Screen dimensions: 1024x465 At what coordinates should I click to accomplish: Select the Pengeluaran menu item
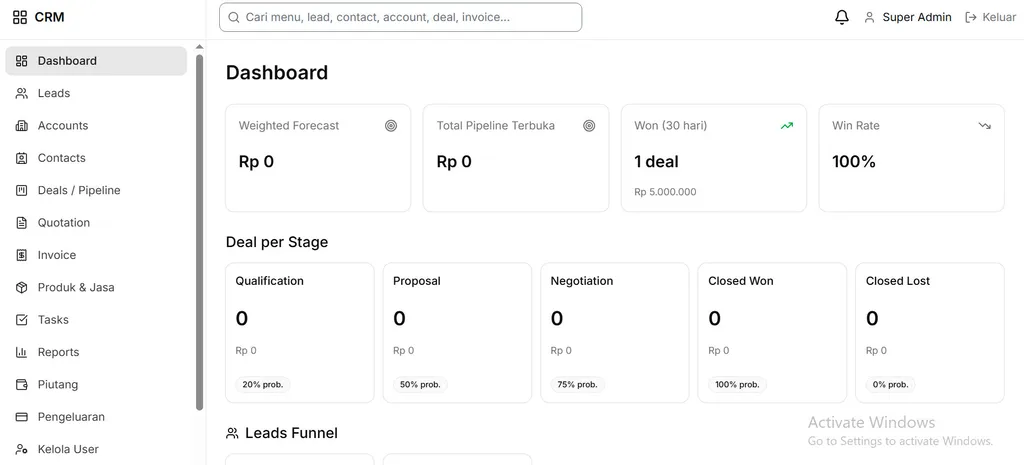coord(96,417)
